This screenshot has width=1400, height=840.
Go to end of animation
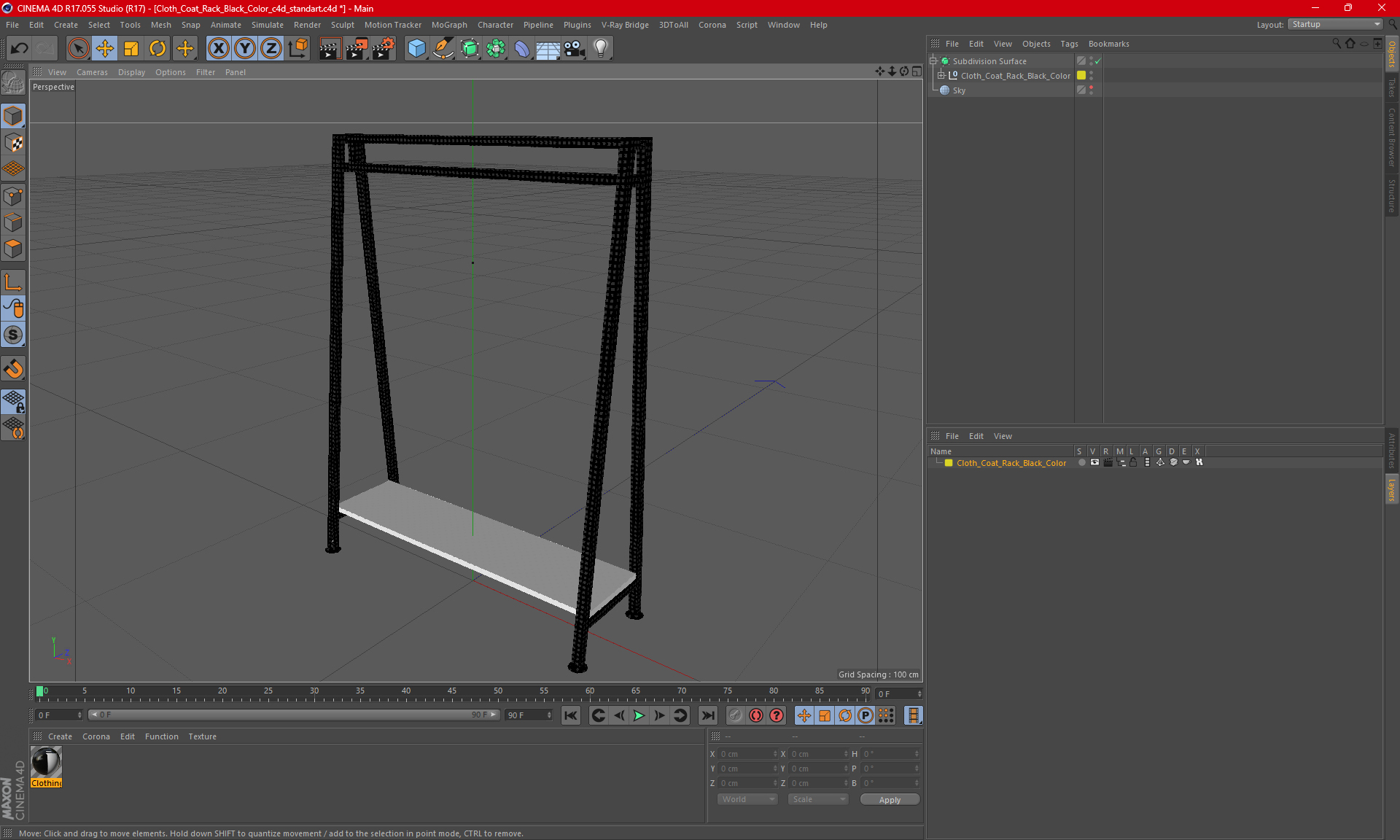pyautogui.click(x=707, y=715)
